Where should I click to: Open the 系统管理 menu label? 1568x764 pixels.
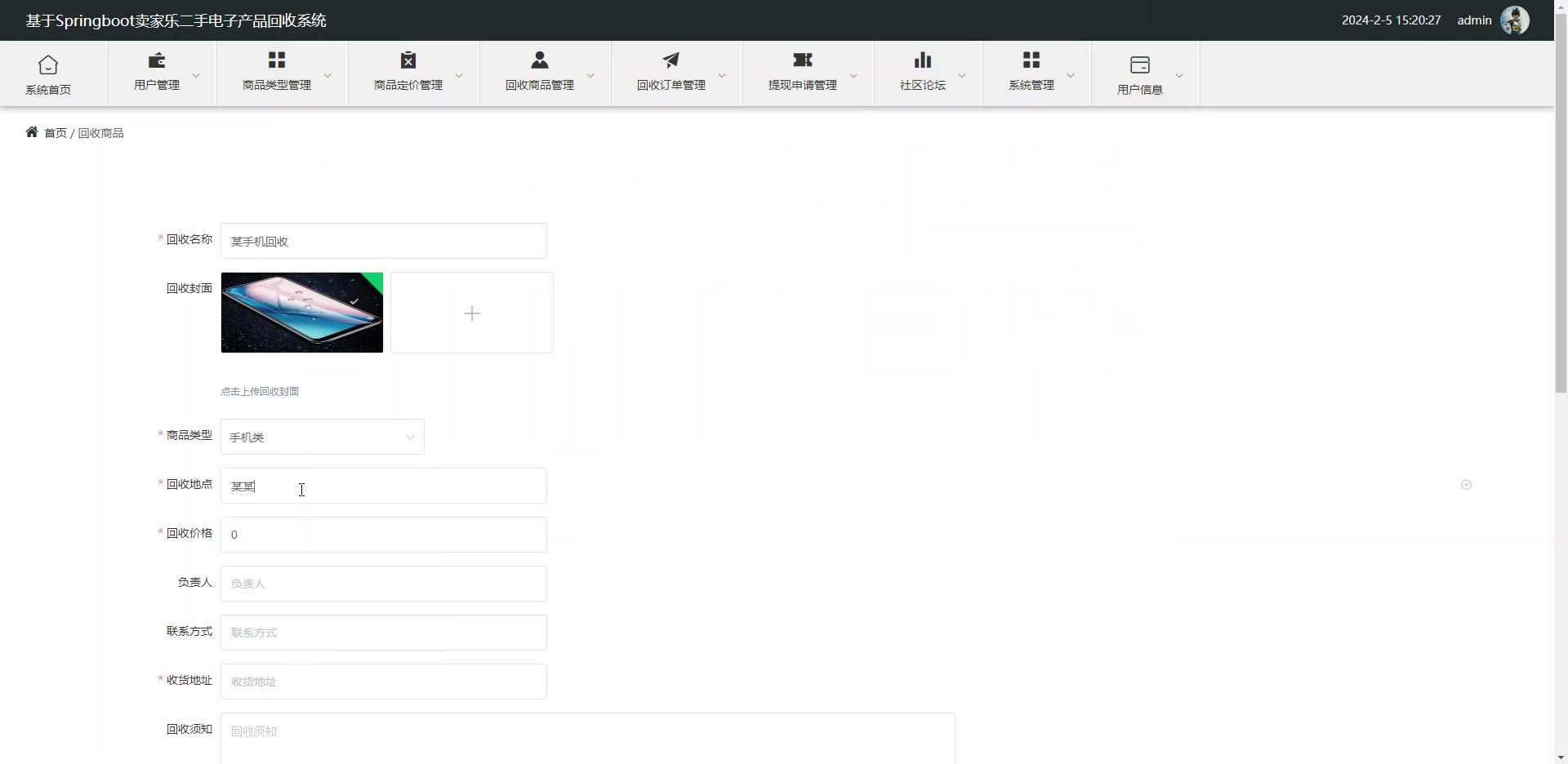(1031, 85)
